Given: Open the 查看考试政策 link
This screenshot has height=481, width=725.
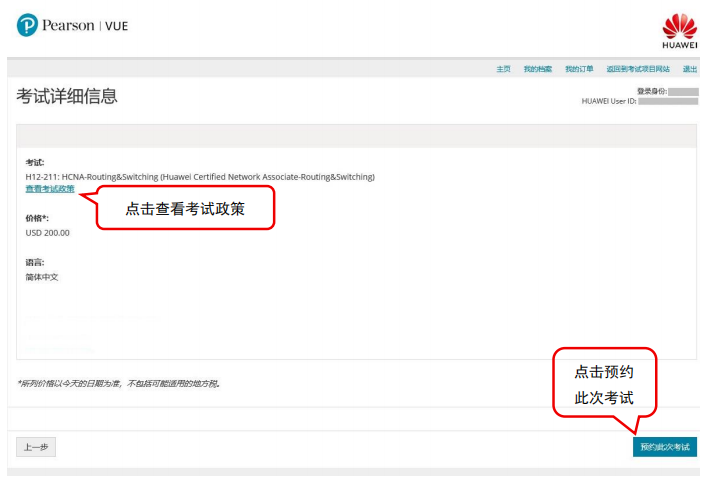Looking at the screenshot, I should (50, 189).
